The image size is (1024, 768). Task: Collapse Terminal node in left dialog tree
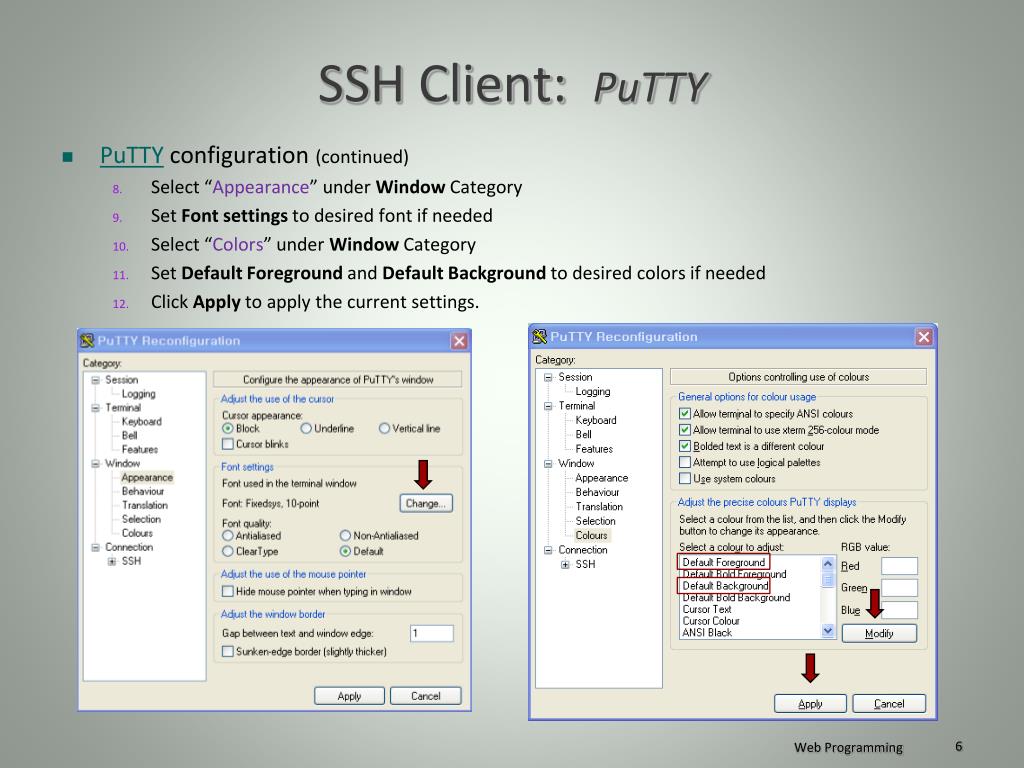click(95, 408)
